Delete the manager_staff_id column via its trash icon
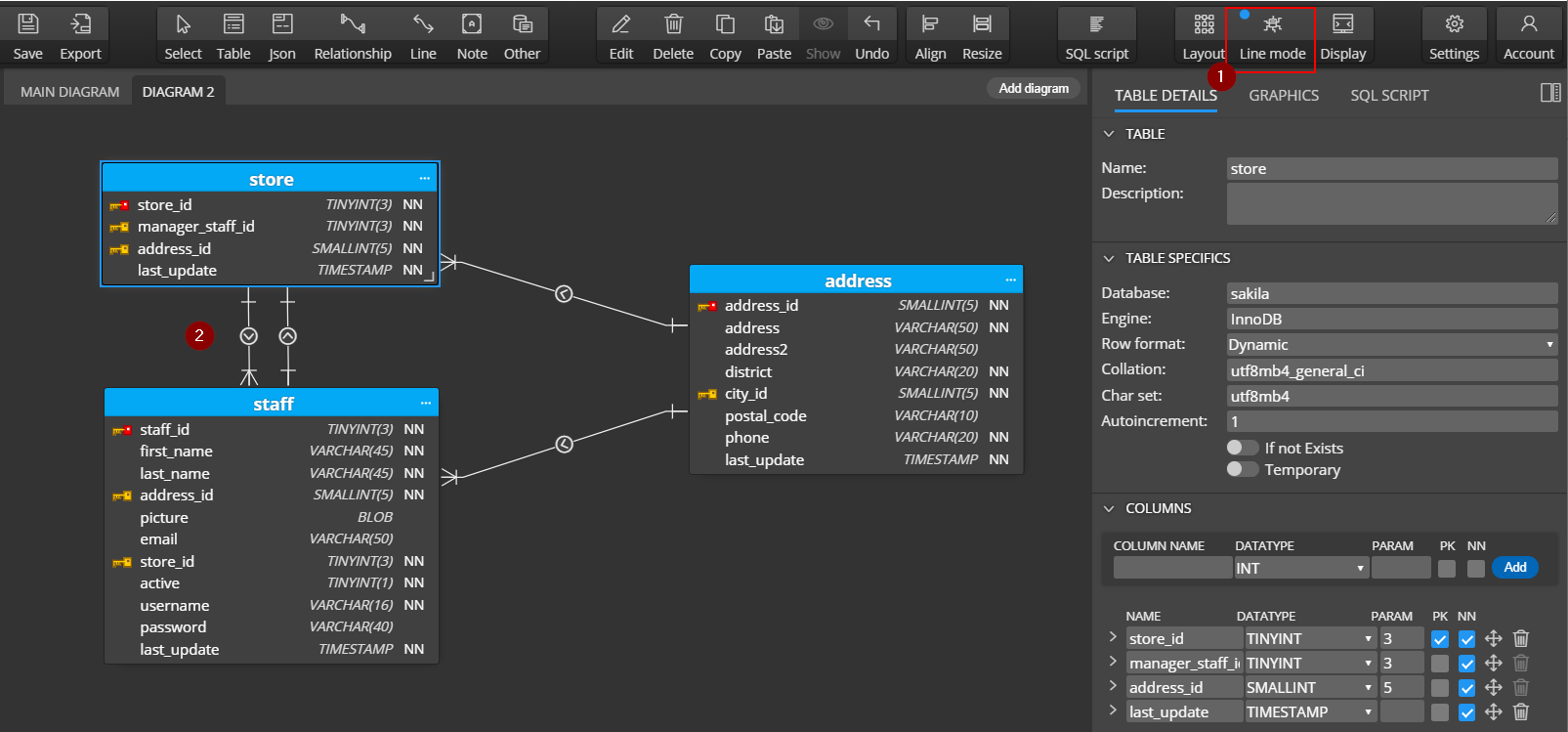1568x732 pixels. click(x=1521, y=663)
